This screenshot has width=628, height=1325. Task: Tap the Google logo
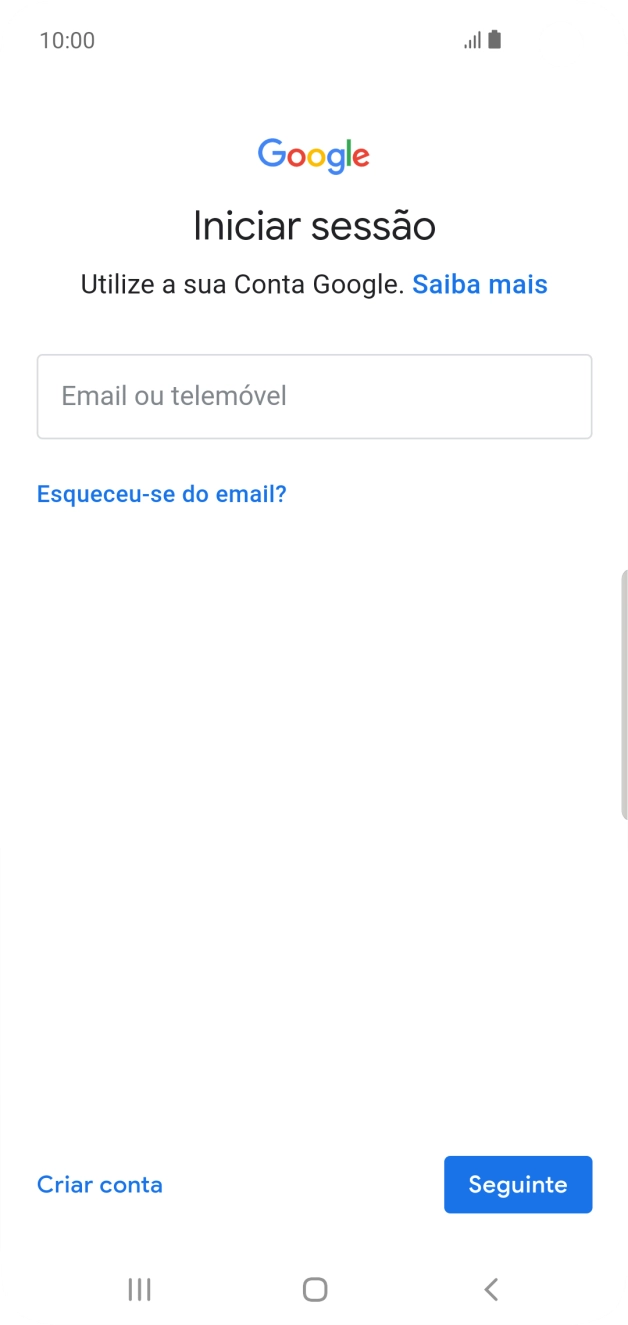(313, 154)
